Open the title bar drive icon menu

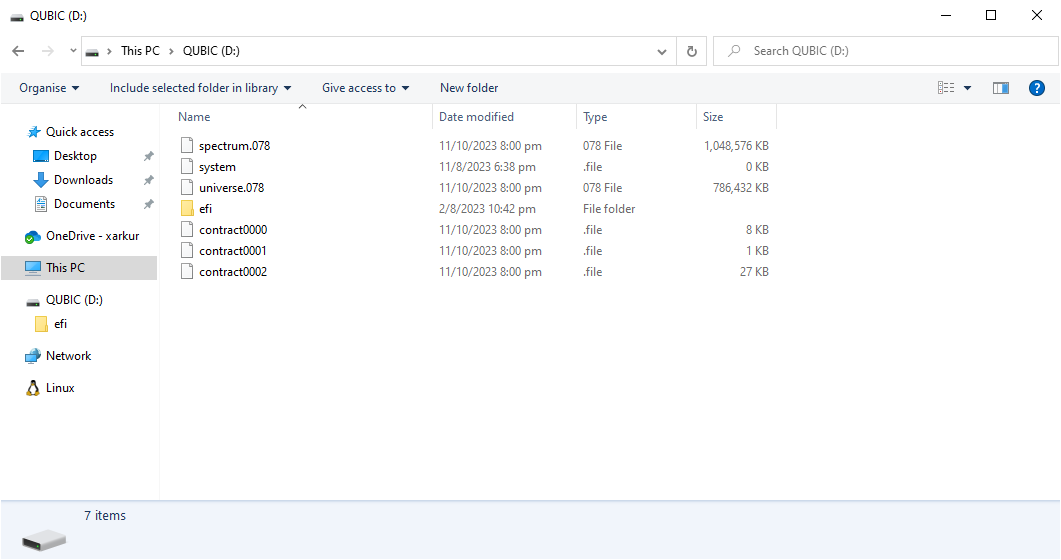point(17,16)
